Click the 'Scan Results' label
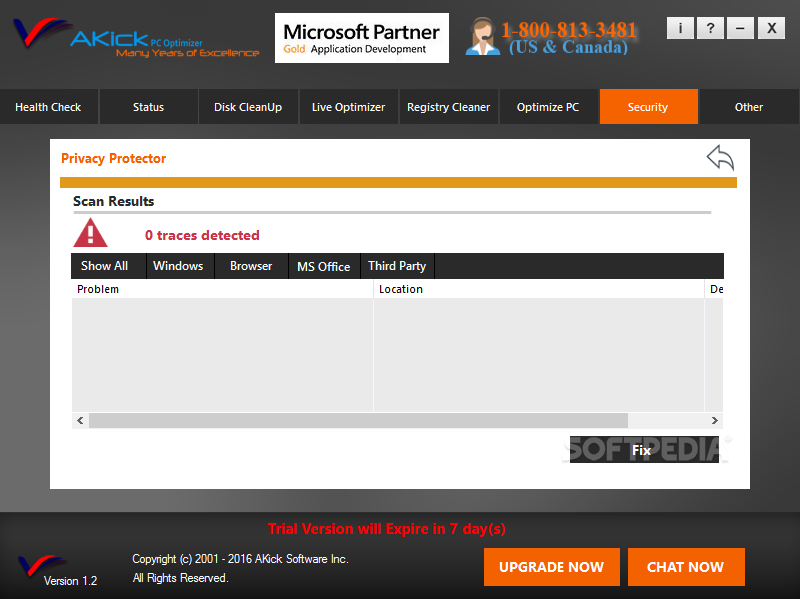 click(113, 201)
